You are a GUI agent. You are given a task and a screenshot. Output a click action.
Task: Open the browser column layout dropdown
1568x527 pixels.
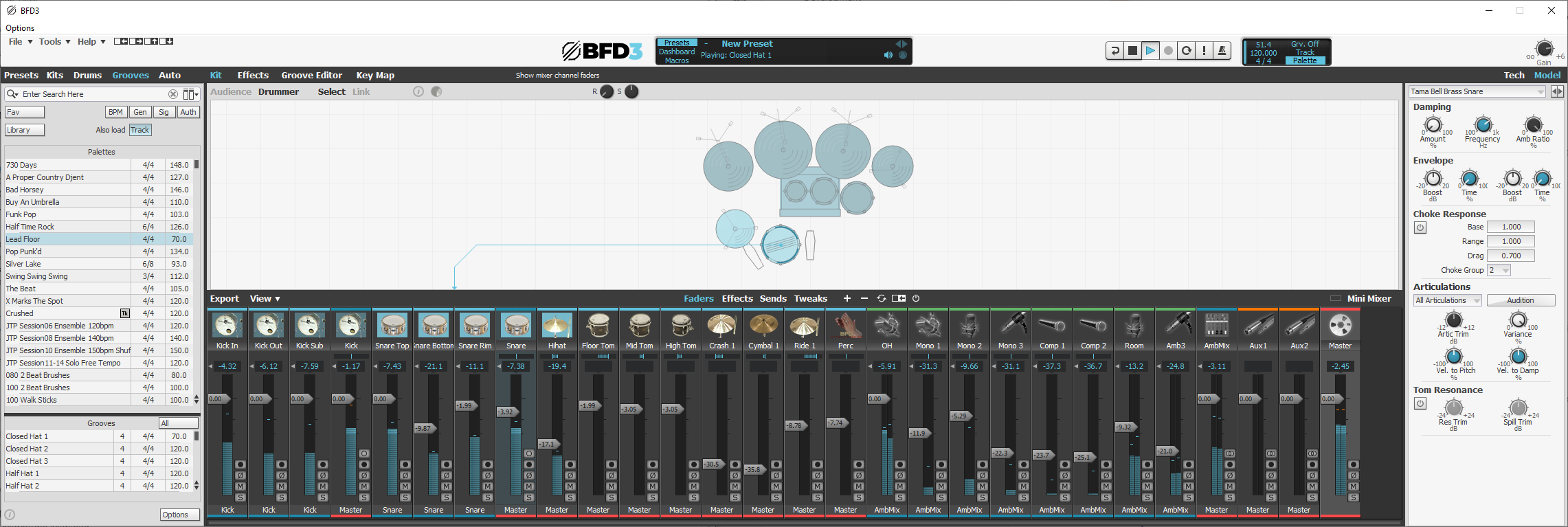tap(190, 94)
